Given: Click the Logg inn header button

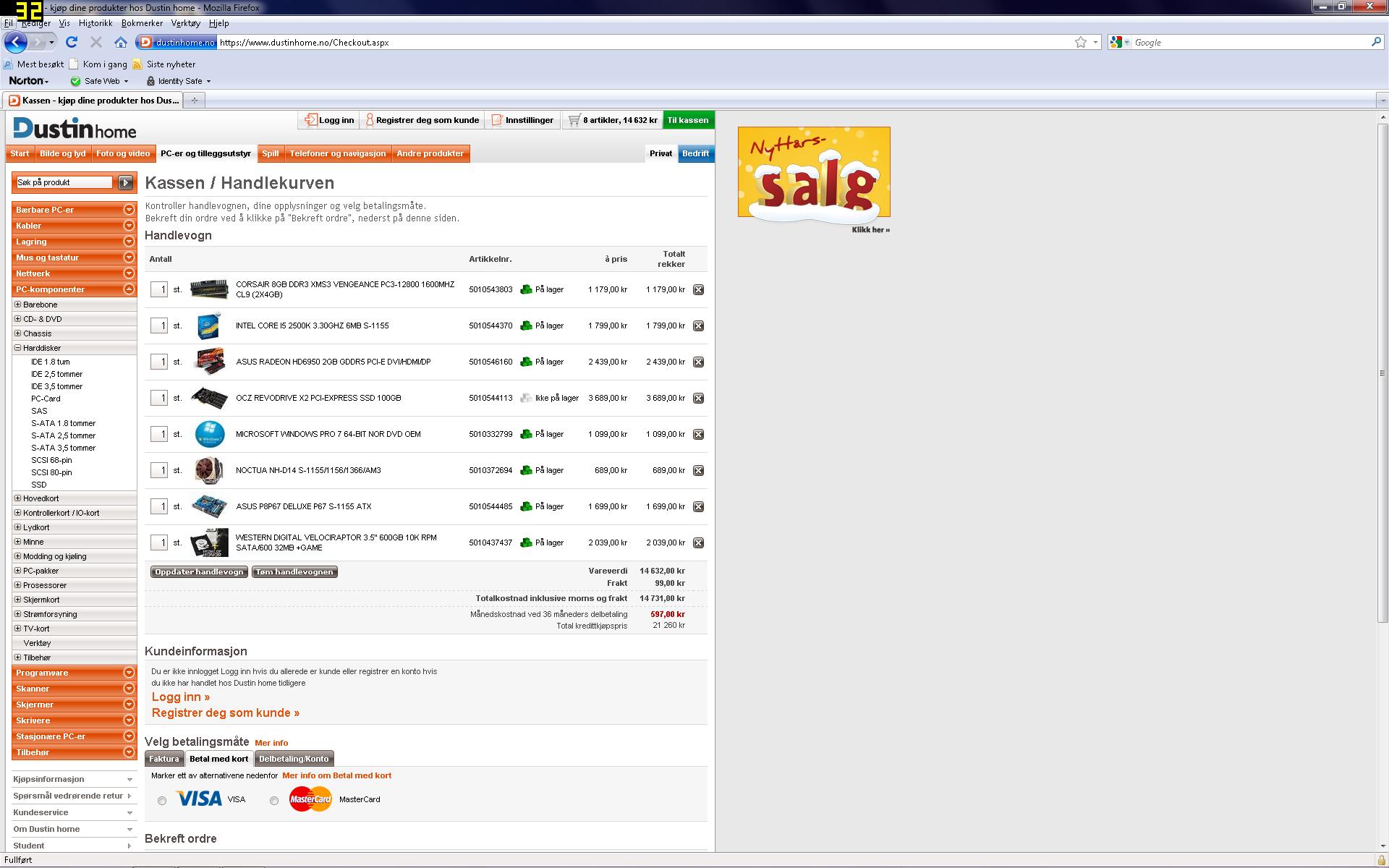Looking at the screenshot, I should click(330, 120).
